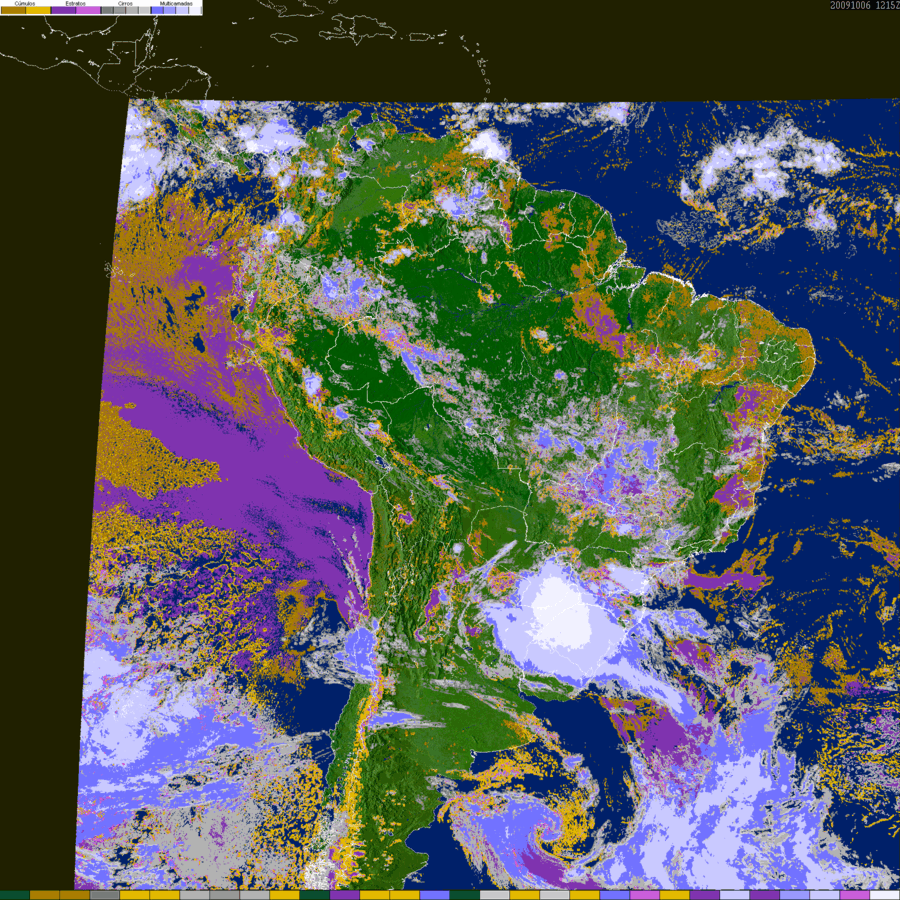
Task: Click the lightest gray Cirros legend swatch
Action: coord(144,10)
